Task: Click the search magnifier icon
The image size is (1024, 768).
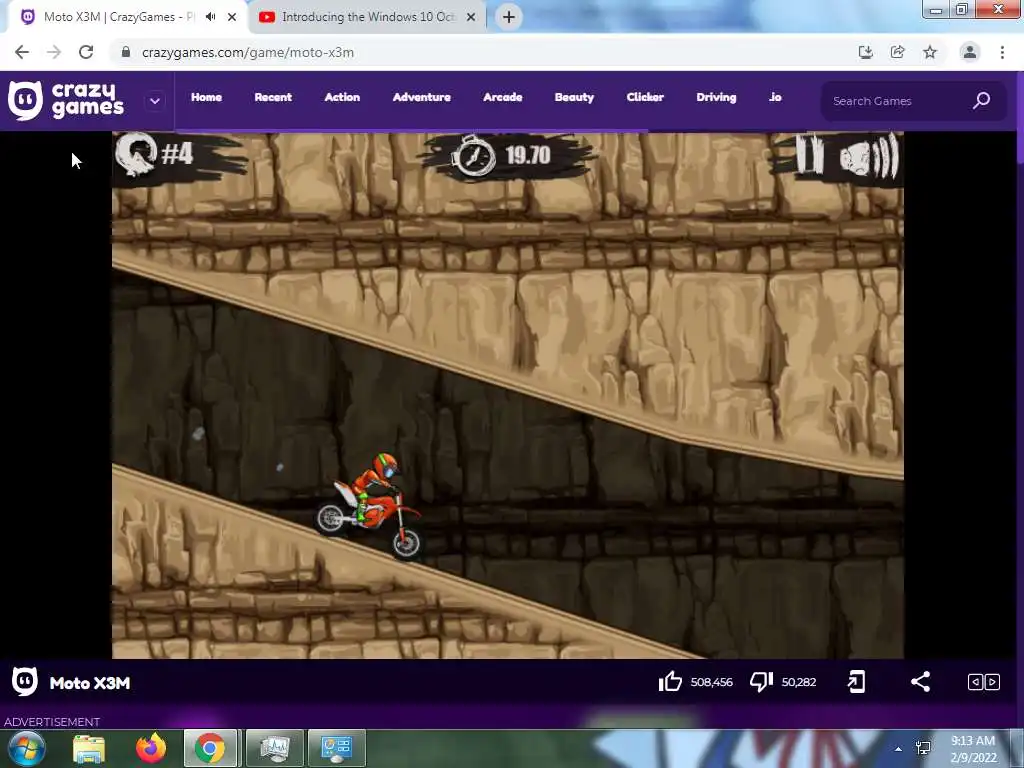Action: click(x=982, y=101)
